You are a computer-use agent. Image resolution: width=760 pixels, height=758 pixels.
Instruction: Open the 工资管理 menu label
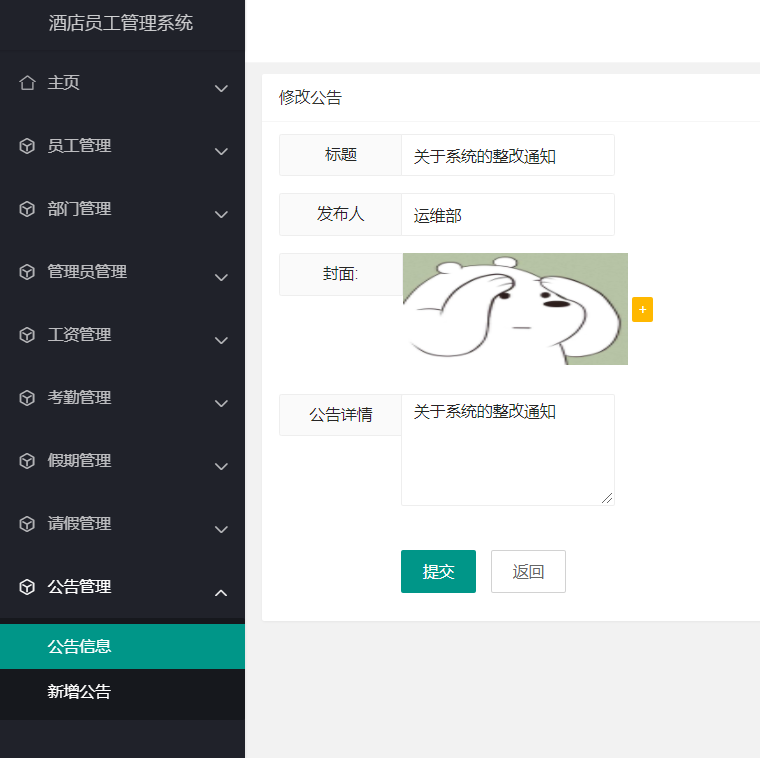[x=79, y=334]
